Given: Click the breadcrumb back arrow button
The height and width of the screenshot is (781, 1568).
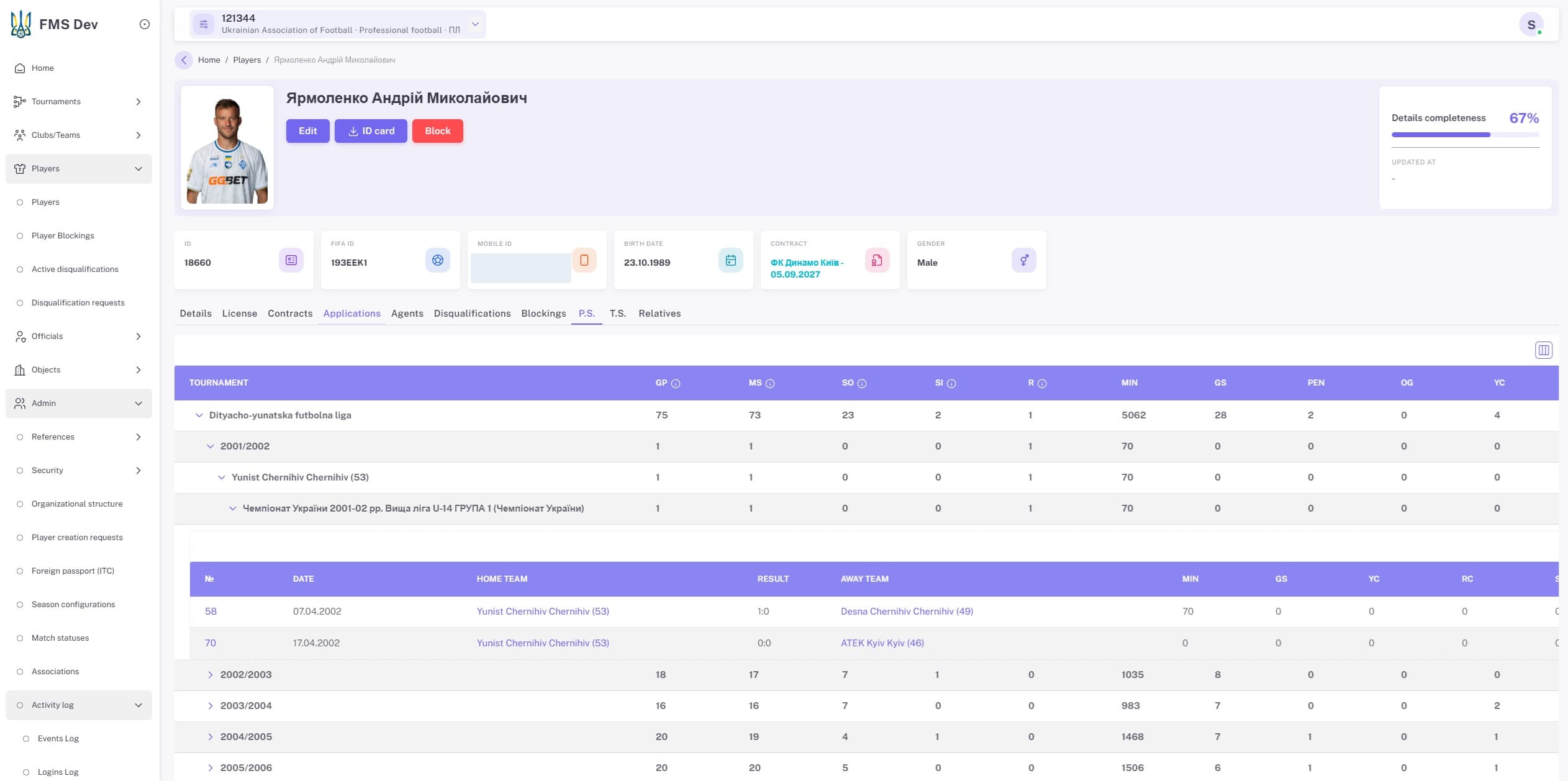Looking at the screenshot, I should pos(184,60).
